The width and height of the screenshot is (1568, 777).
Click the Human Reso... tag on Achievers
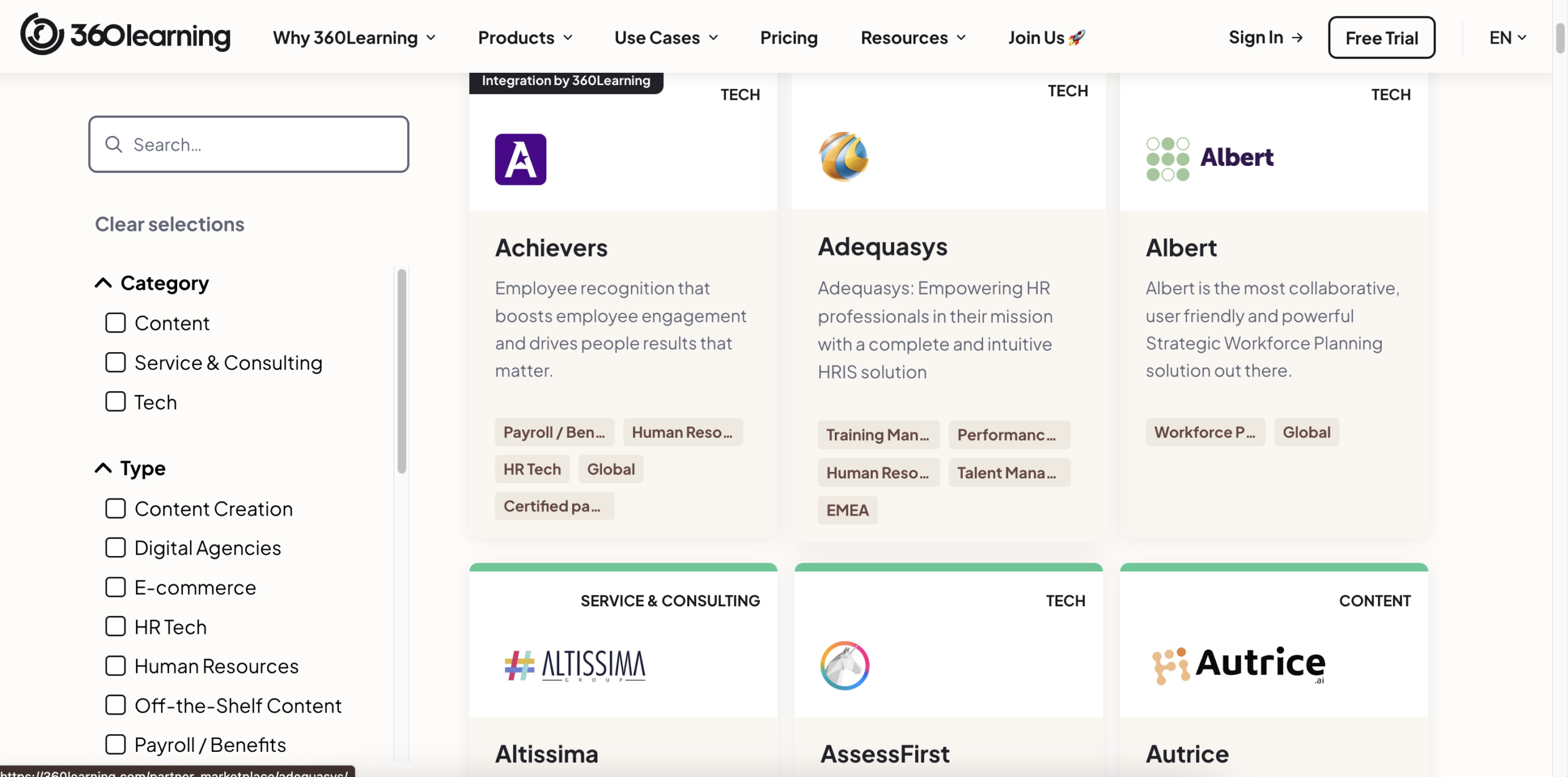[x=683, y=432]
